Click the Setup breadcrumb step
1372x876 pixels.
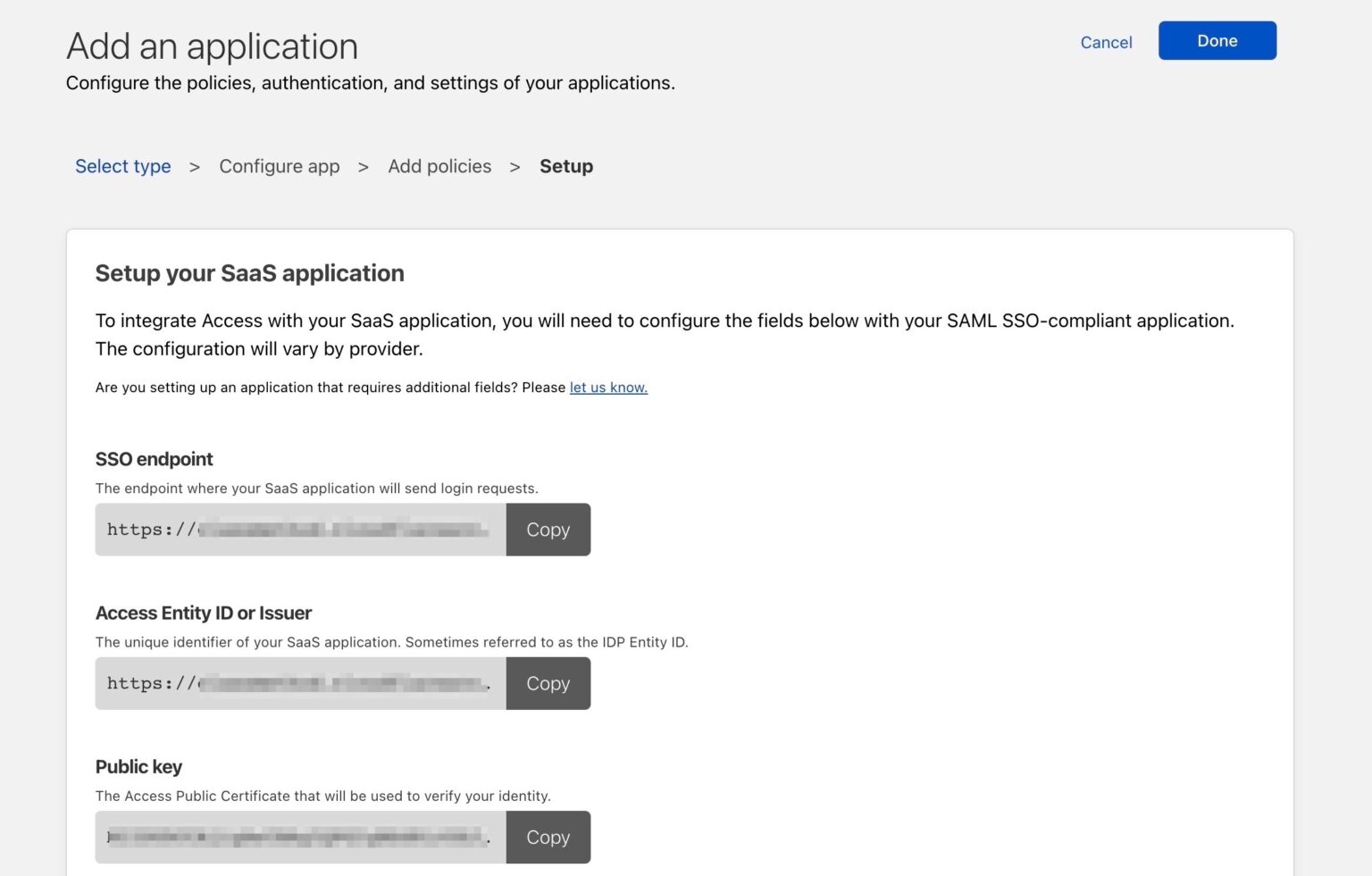coord(565,166)
